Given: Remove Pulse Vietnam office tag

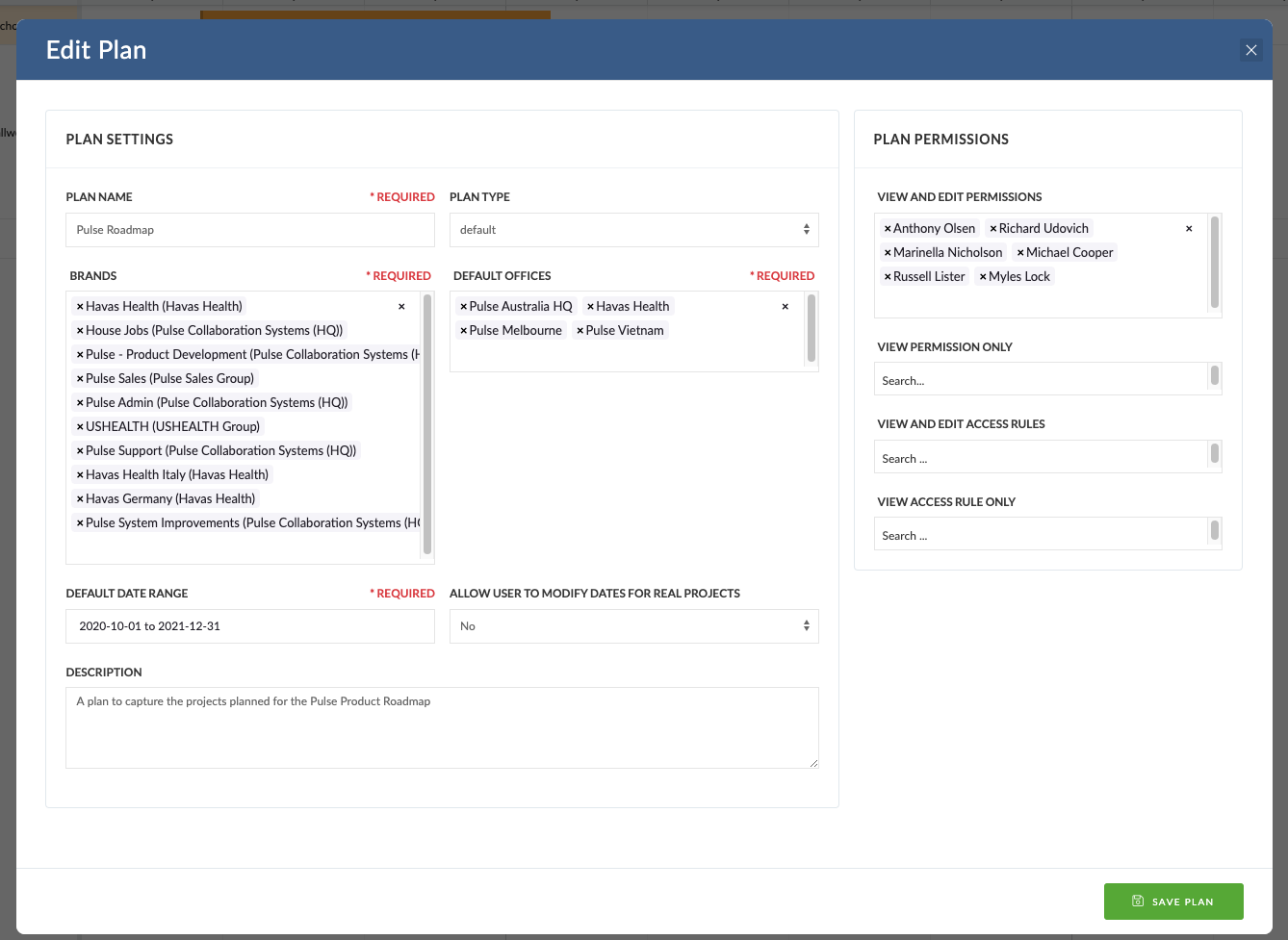Looking at the screenshot, I should (580, 331).
